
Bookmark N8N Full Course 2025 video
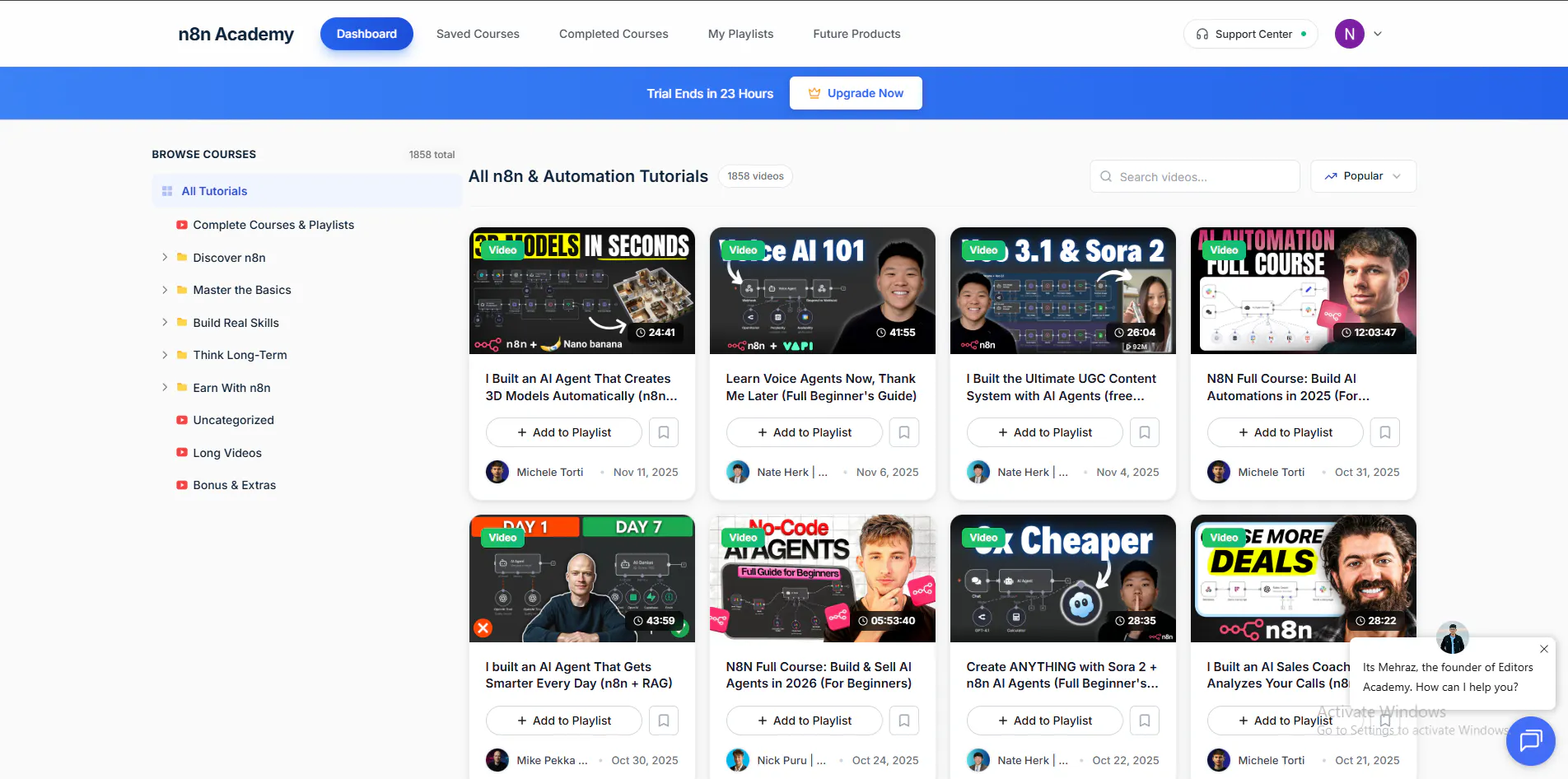[x=1385, y=432]
